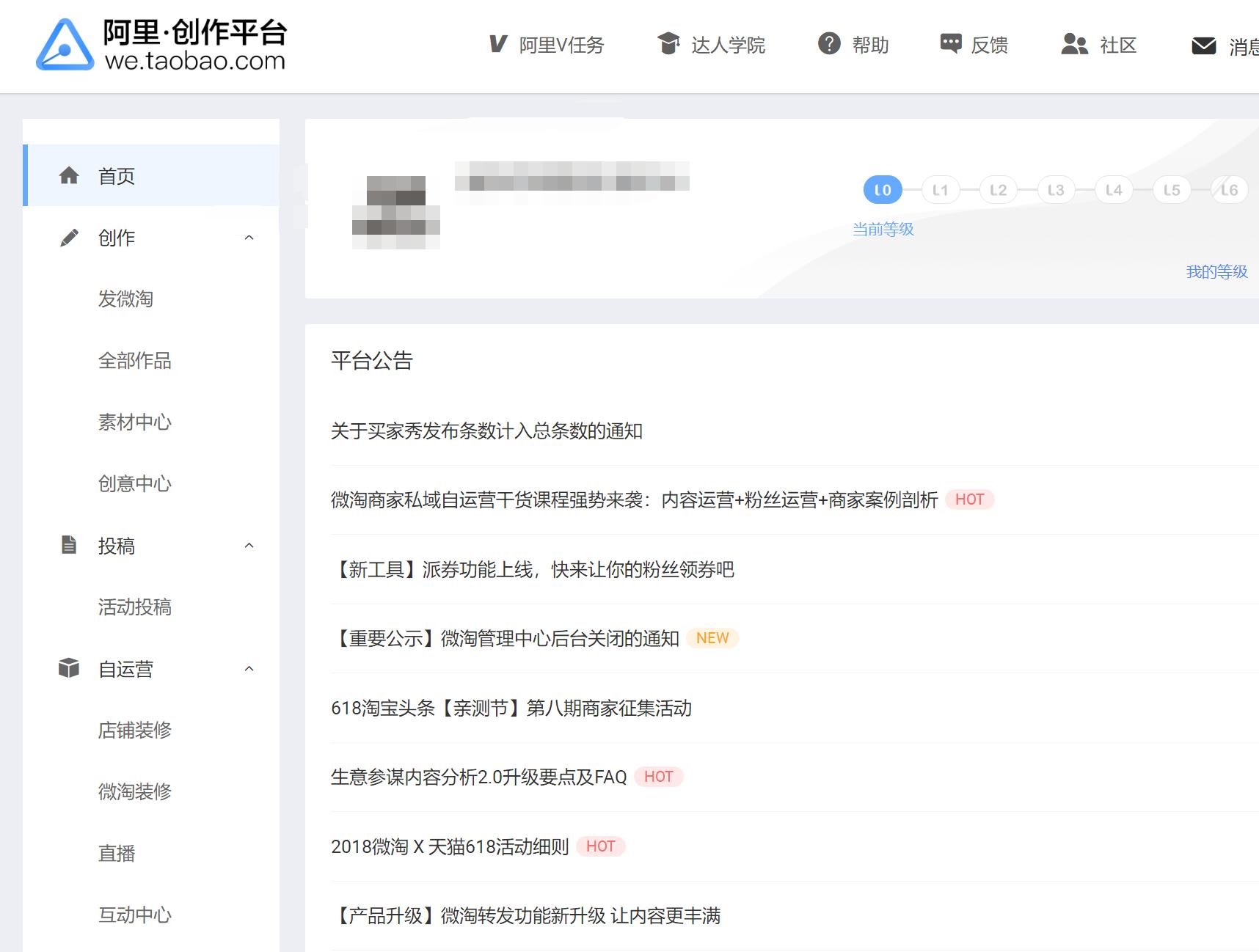Open 直播 from the sidebar
The image size is (1259, 952).
[x=117, y=853]
